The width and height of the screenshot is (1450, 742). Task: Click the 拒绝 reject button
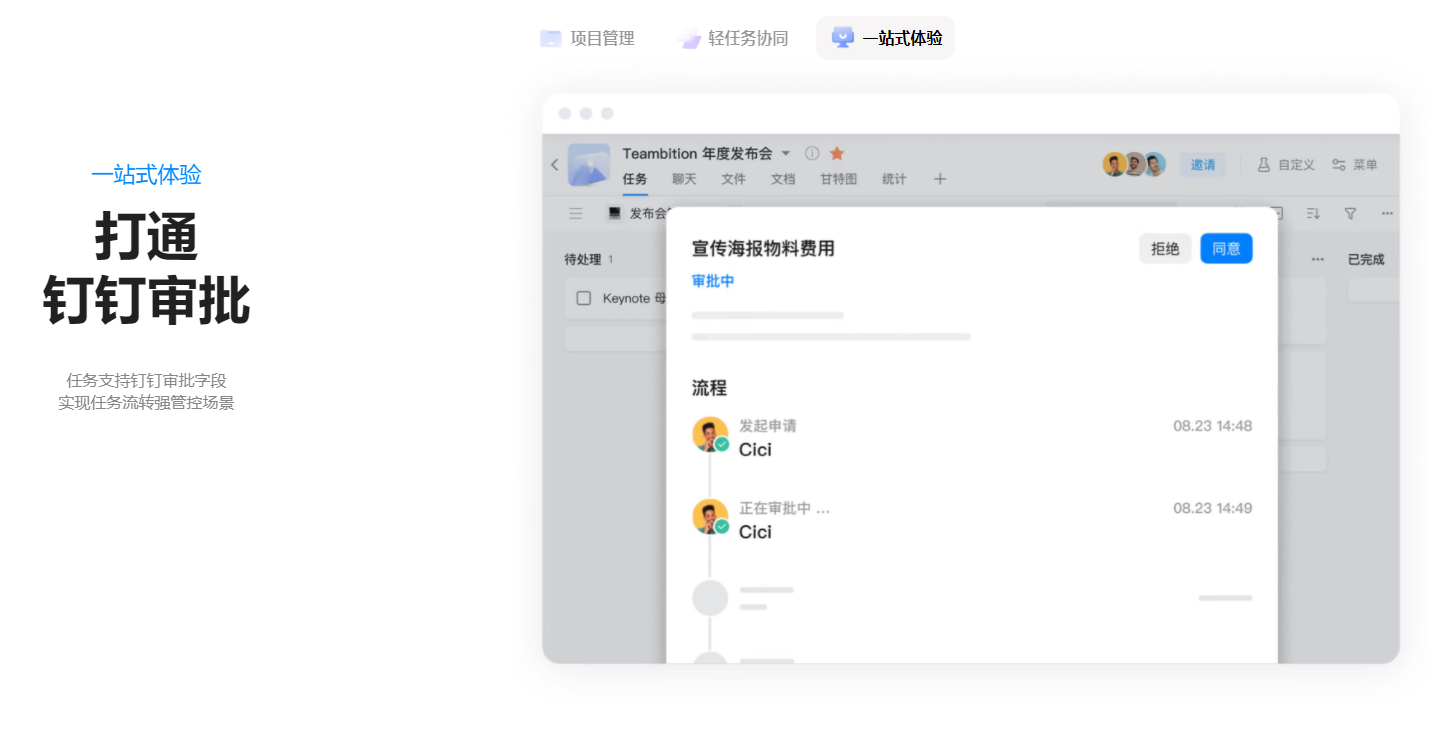1165,249
